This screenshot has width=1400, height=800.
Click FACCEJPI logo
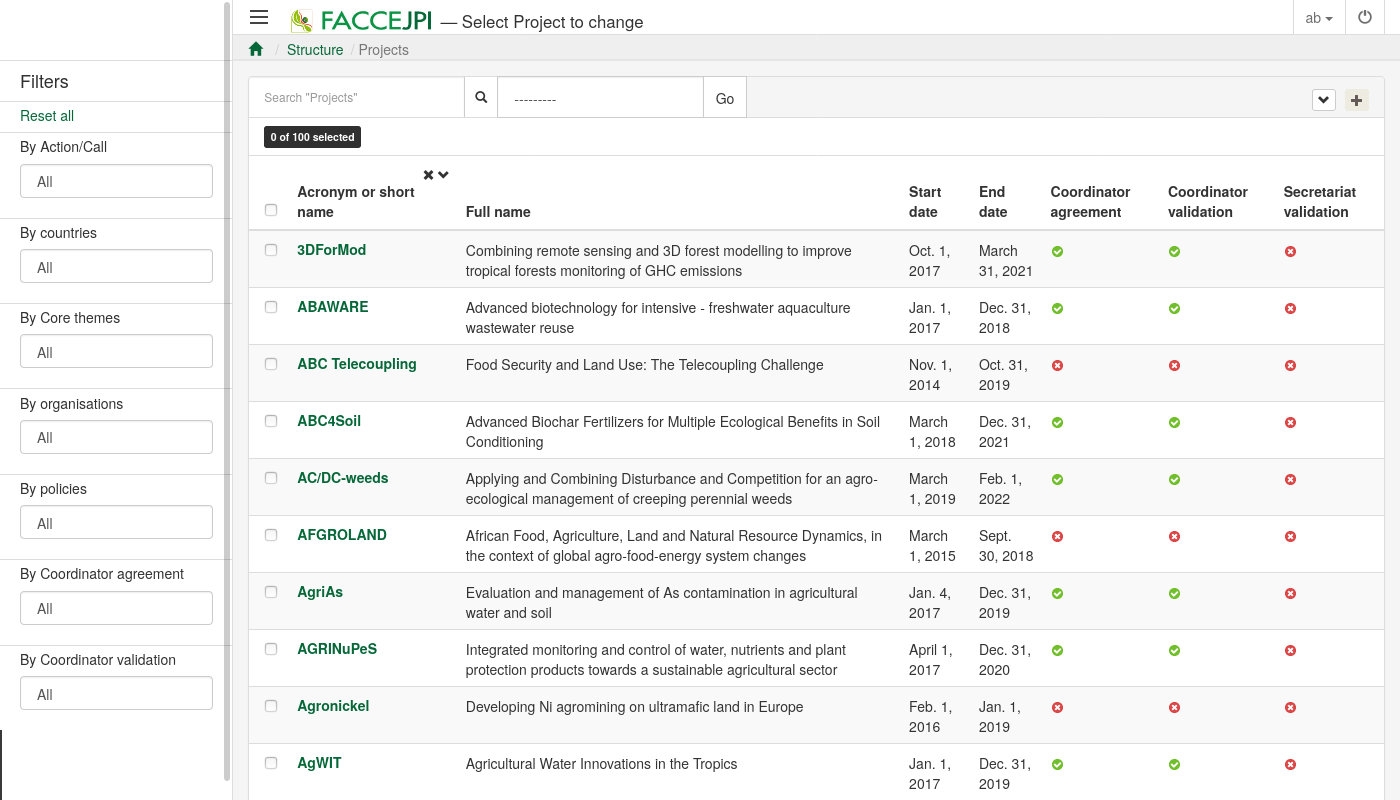point(361,21)
